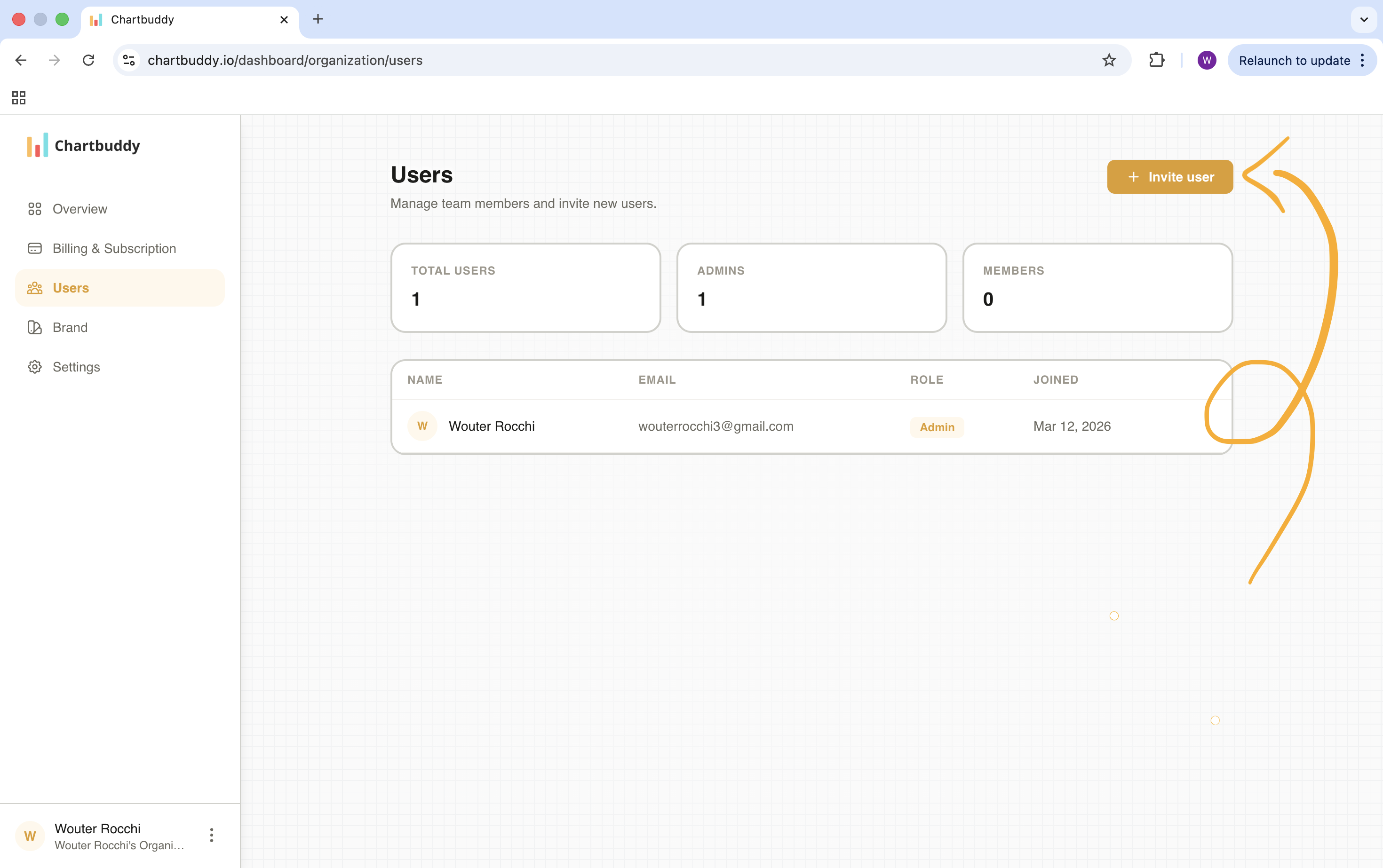Reload the page with the refresh icon

(x=89, y=60)
